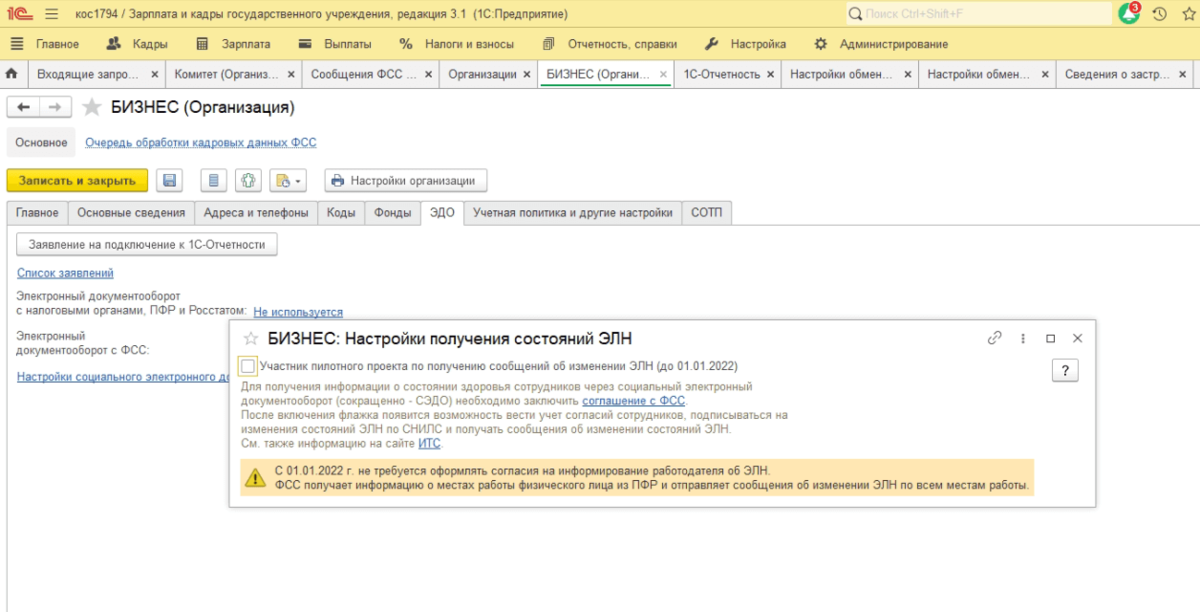Switch to the Адреса и телефоны tab
Viewport: 1200px width, 612px height.
(x=257, y=213)
